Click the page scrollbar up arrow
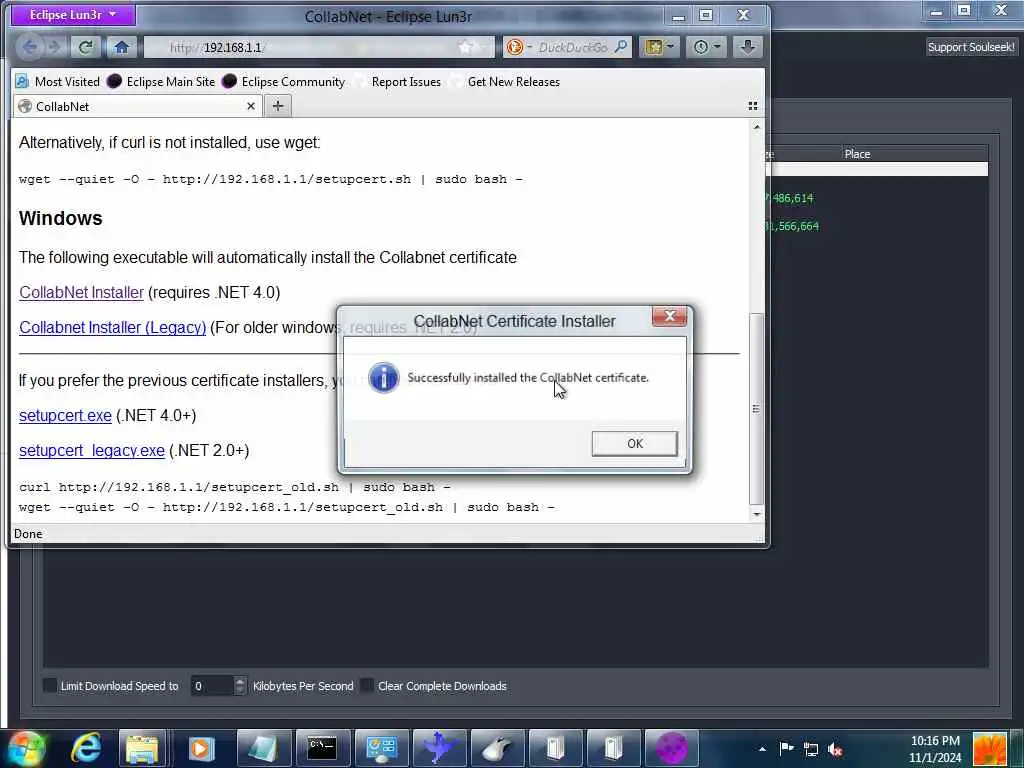 coord(756,127)
